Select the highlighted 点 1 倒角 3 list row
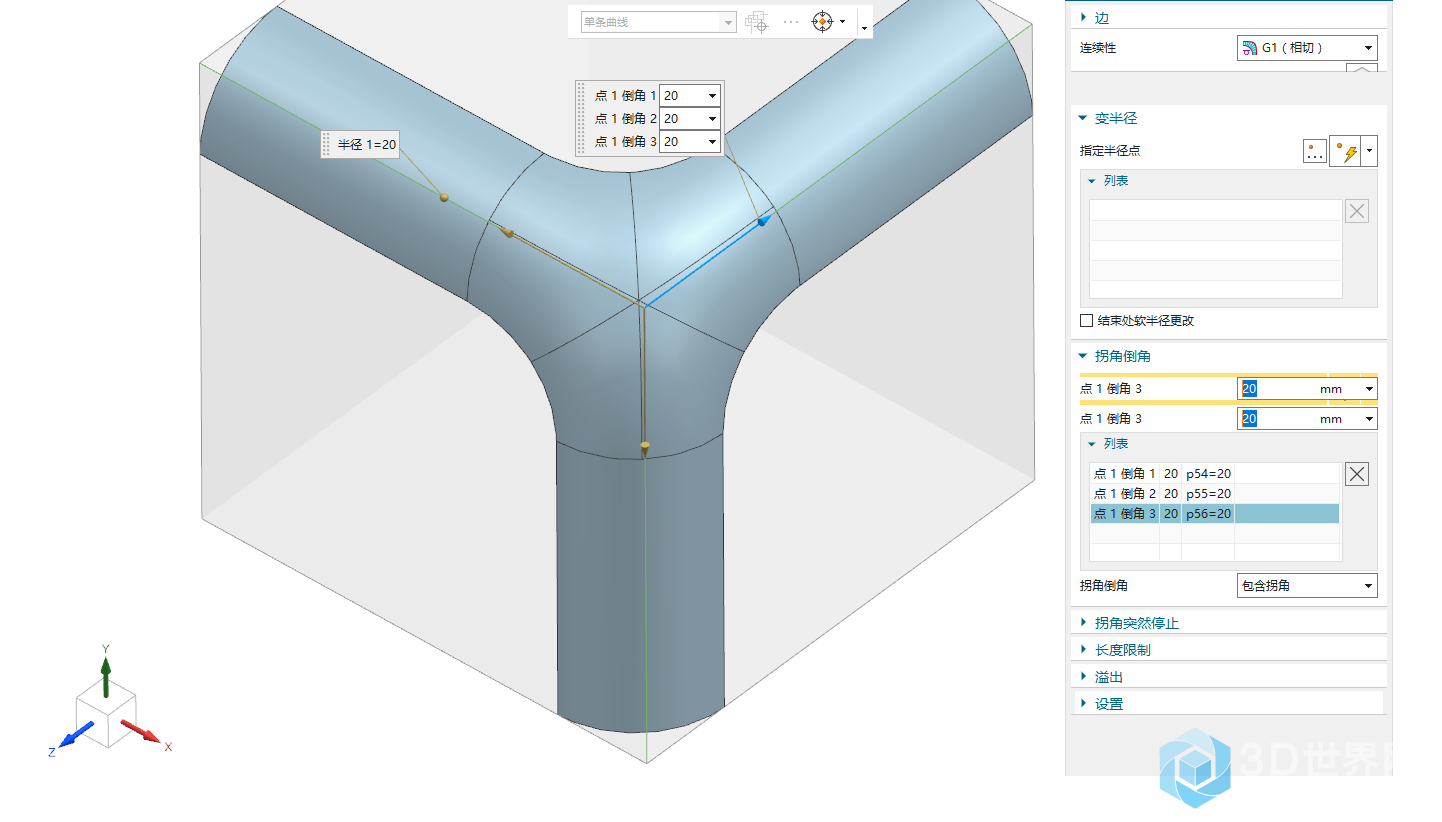Viewport: 1442px width, 822px height. coord(1215,514)
